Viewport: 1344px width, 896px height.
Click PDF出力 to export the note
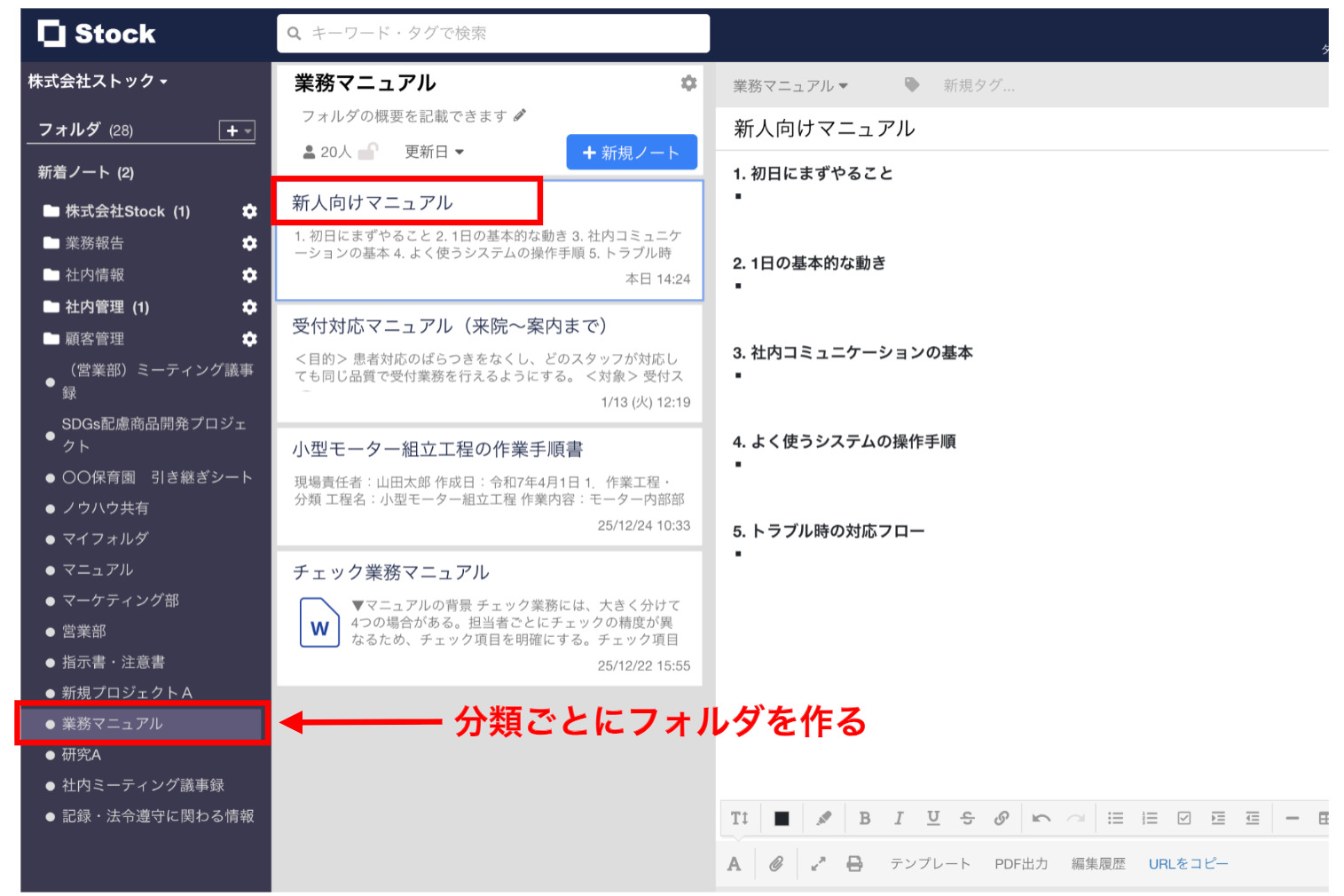[1021, 863]
